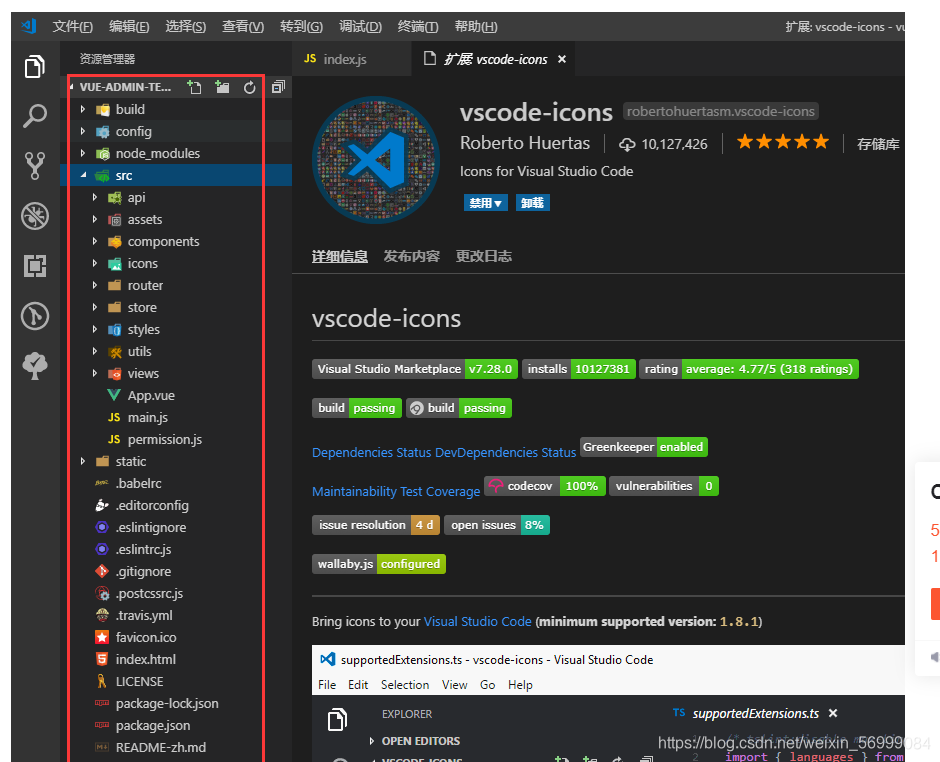Open the 转到(G) menu
Image resolution: width=940 pixels, height=762 pixels.
point(301,26)
